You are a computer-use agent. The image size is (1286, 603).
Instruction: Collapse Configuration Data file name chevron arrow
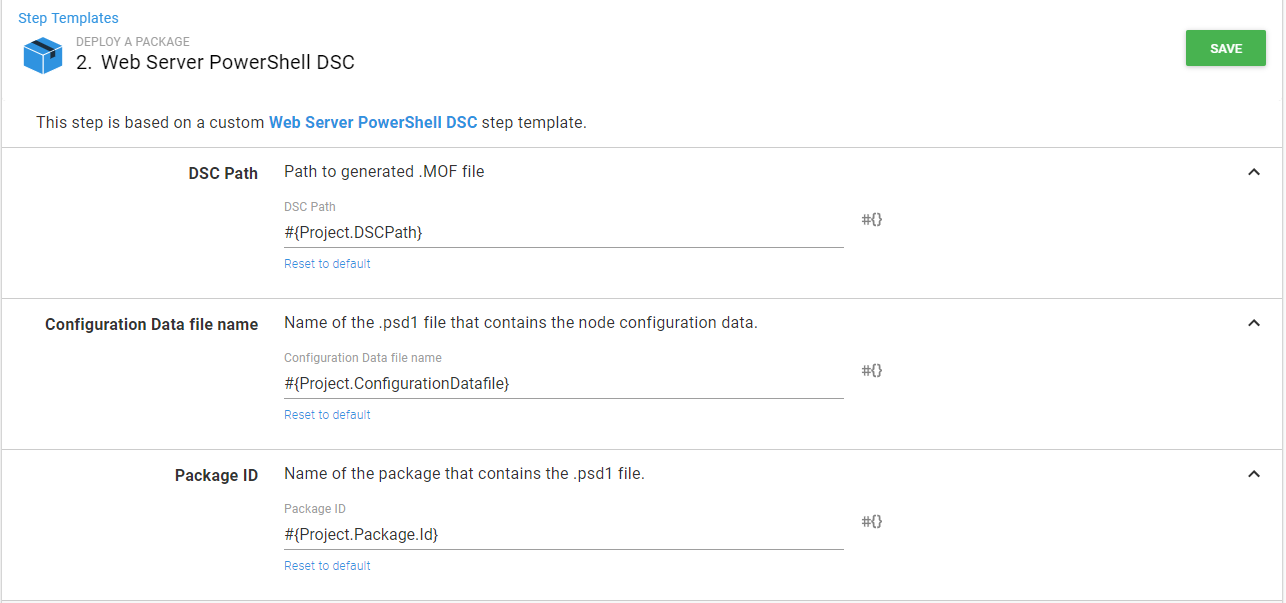tap(1254, 323)
